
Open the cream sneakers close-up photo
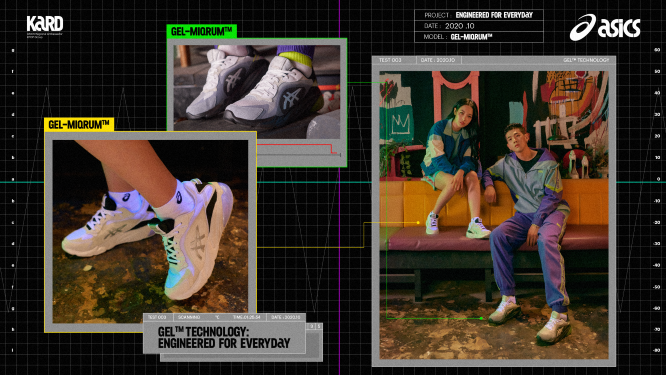click(150, 231)
